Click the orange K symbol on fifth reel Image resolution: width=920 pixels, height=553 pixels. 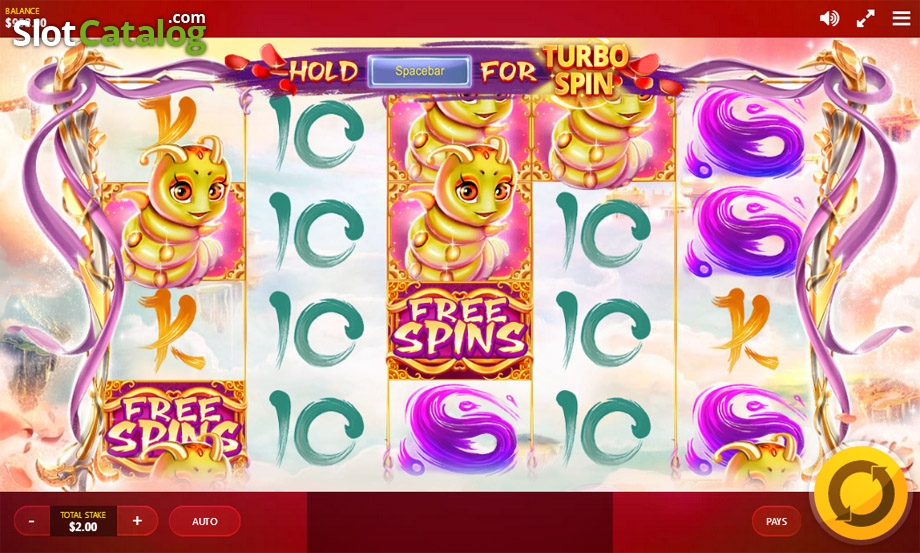point(746,329)
